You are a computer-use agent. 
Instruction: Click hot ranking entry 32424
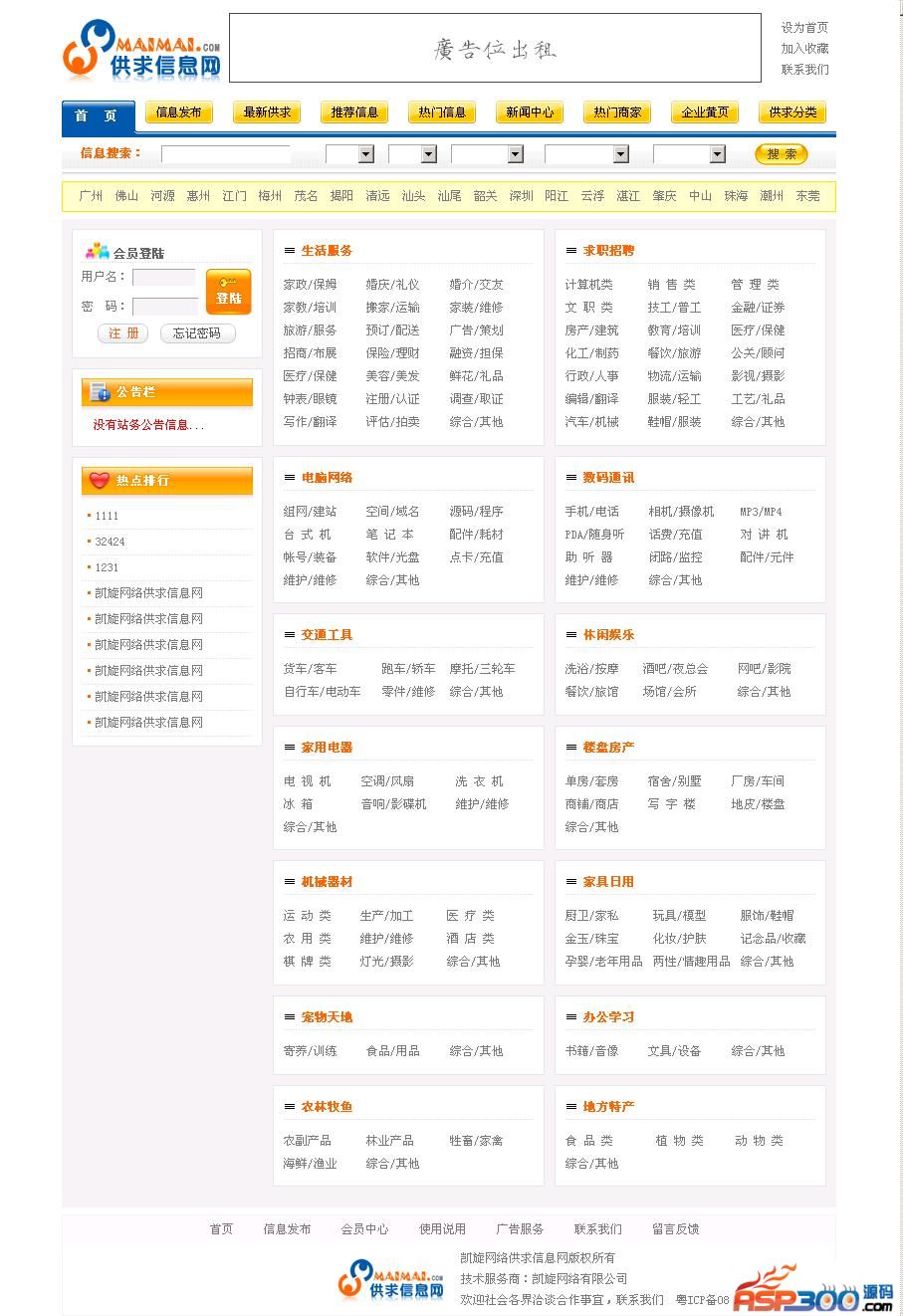coord(110,542)
